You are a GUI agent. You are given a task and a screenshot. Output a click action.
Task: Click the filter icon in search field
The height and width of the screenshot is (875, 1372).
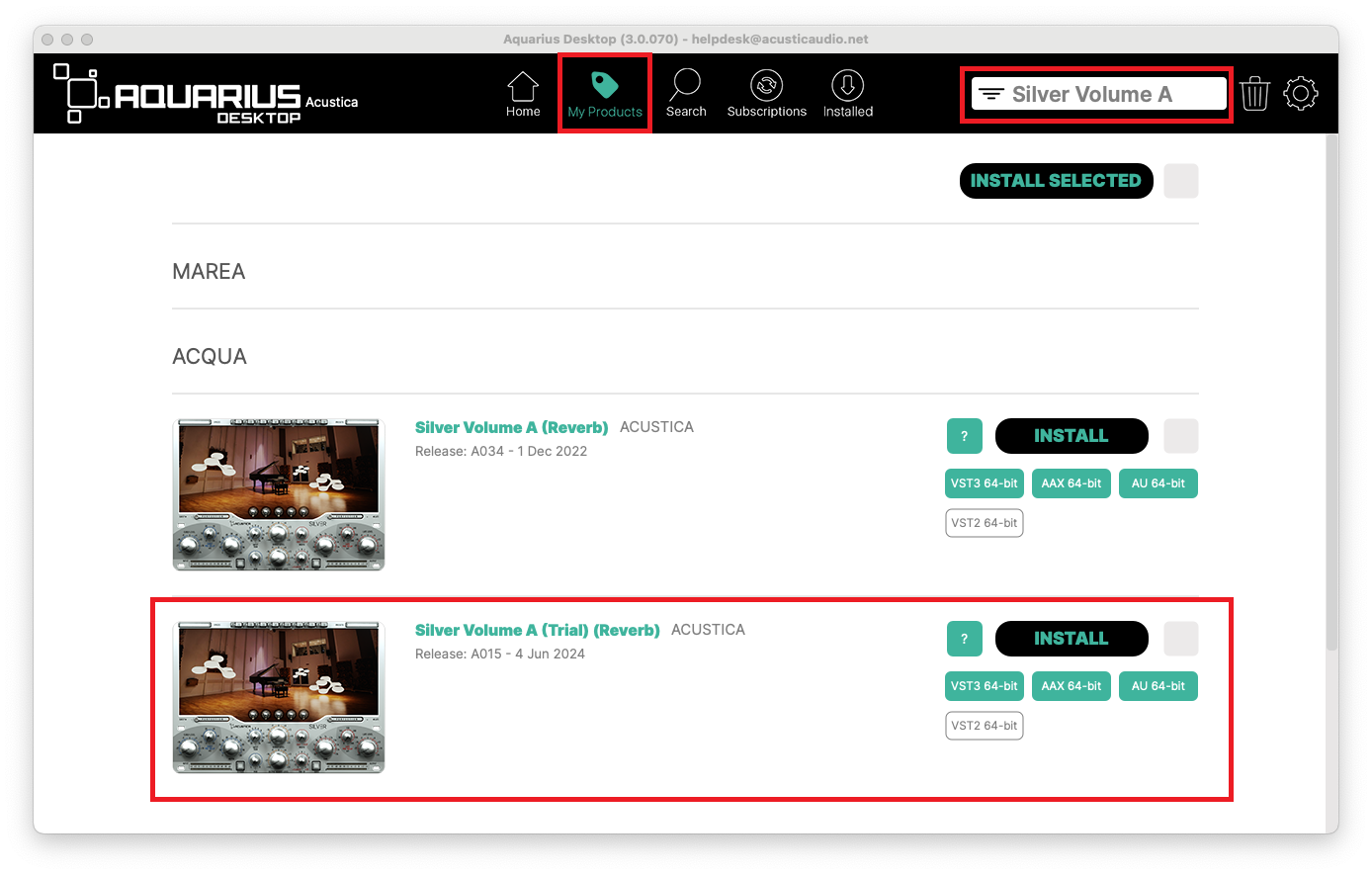click(991, 95)
